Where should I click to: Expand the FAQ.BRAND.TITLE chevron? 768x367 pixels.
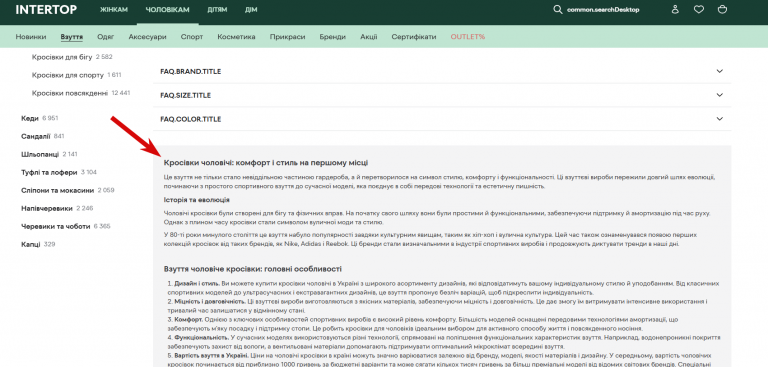coord(720,71)
